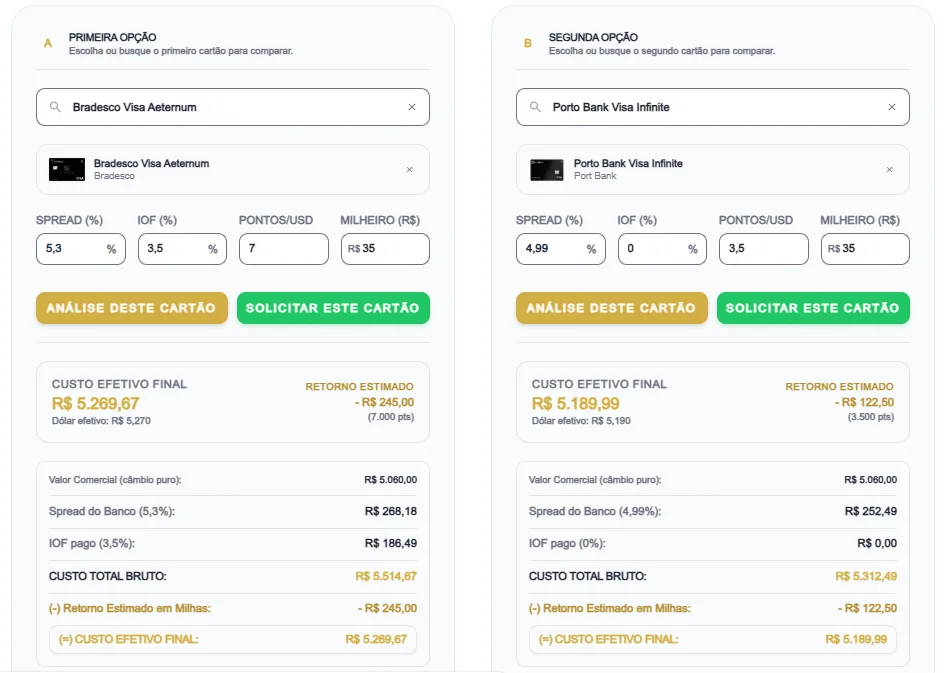Click the R$ 5.269,67 custo efetivo heading value
Screen dimensions: 947x673
[95, 404]
